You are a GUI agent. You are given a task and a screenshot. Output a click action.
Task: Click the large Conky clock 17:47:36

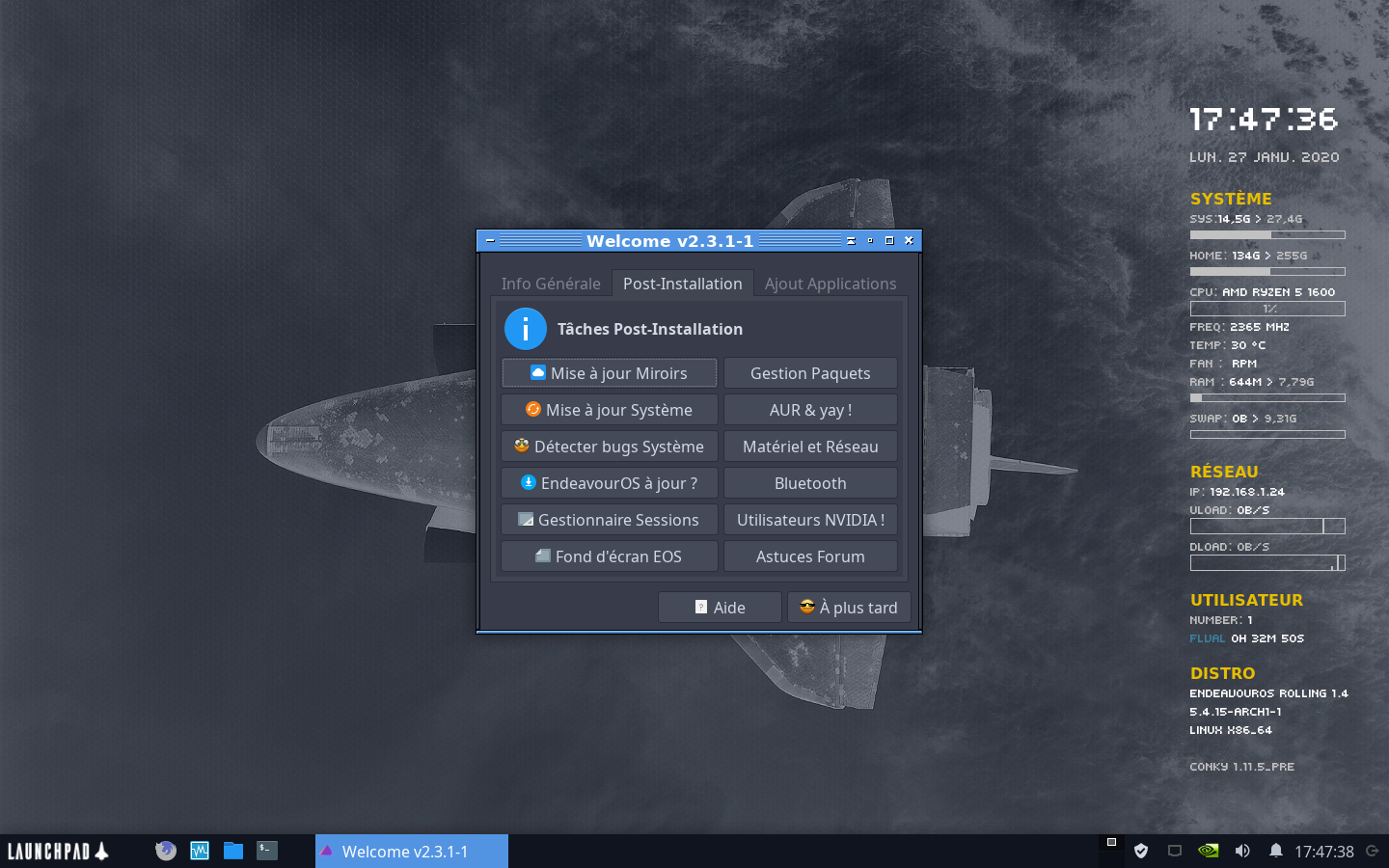pos(1264,120)
